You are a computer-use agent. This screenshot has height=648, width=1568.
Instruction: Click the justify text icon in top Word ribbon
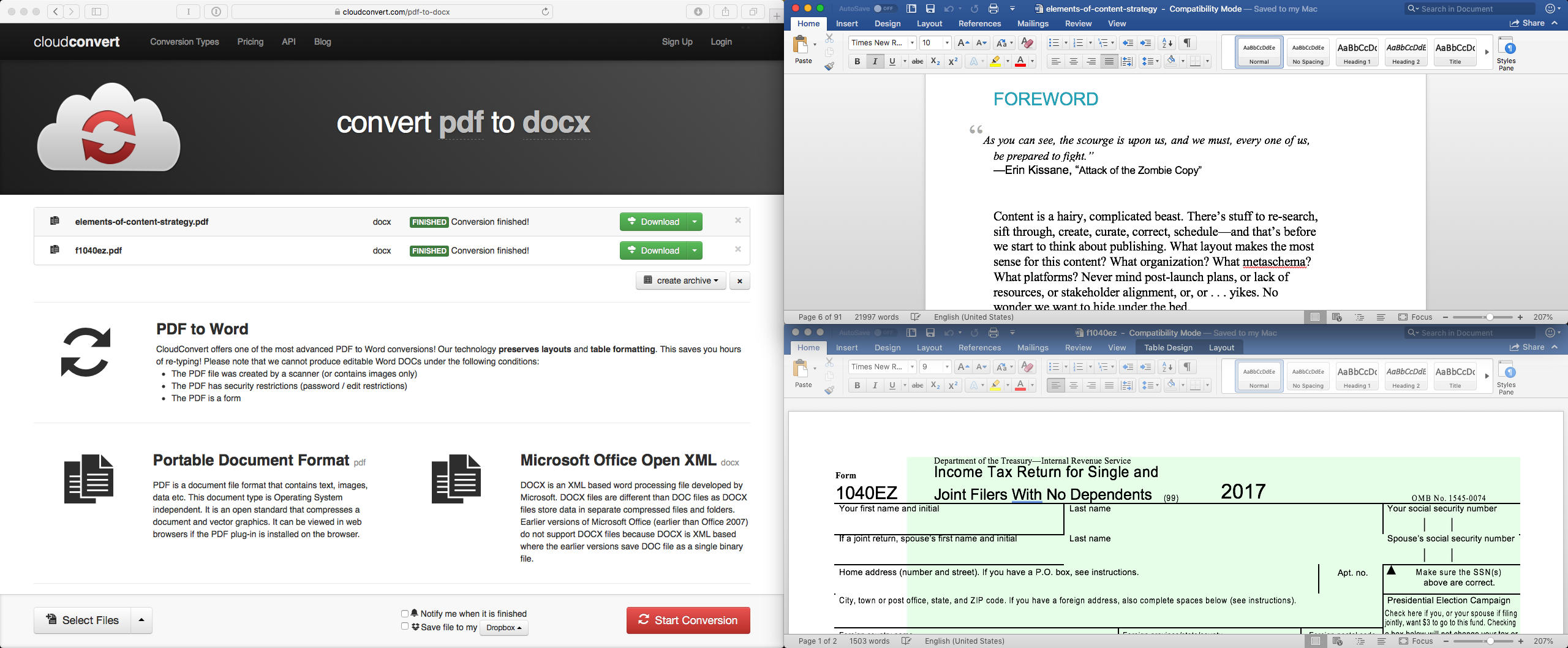point(1109,61)
